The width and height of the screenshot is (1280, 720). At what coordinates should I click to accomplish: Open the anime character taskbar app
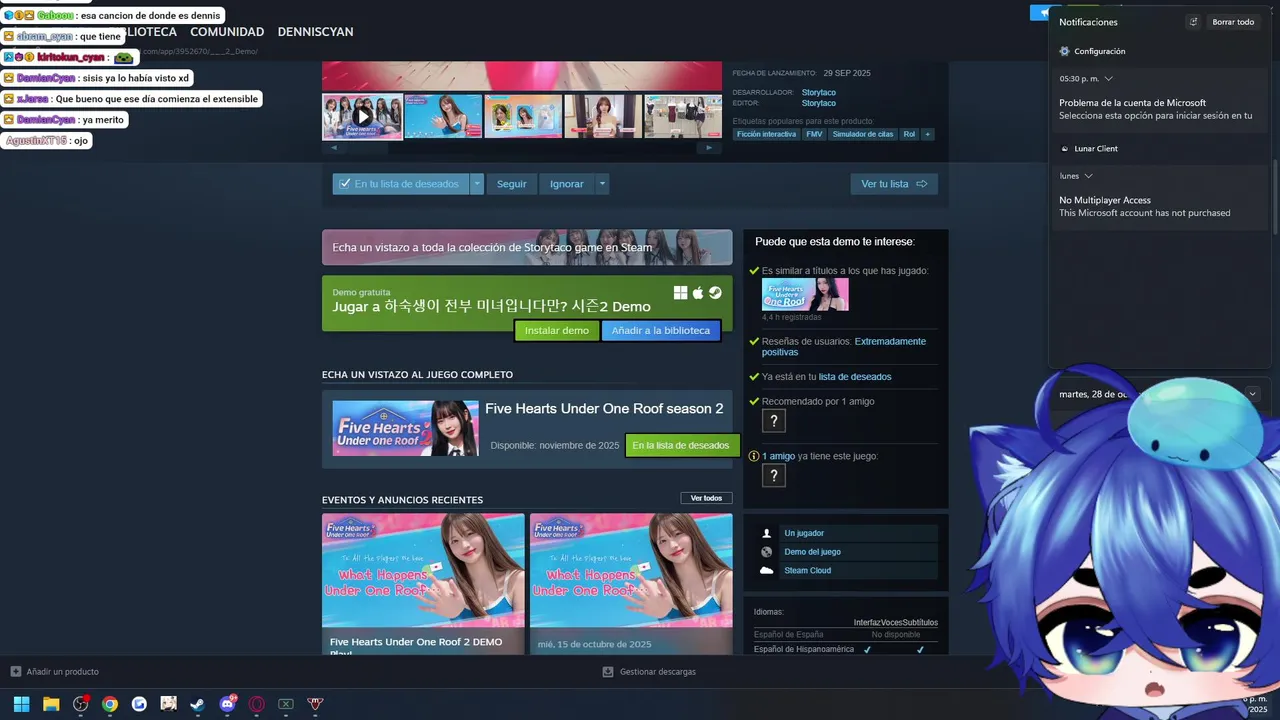coord(168,704)
